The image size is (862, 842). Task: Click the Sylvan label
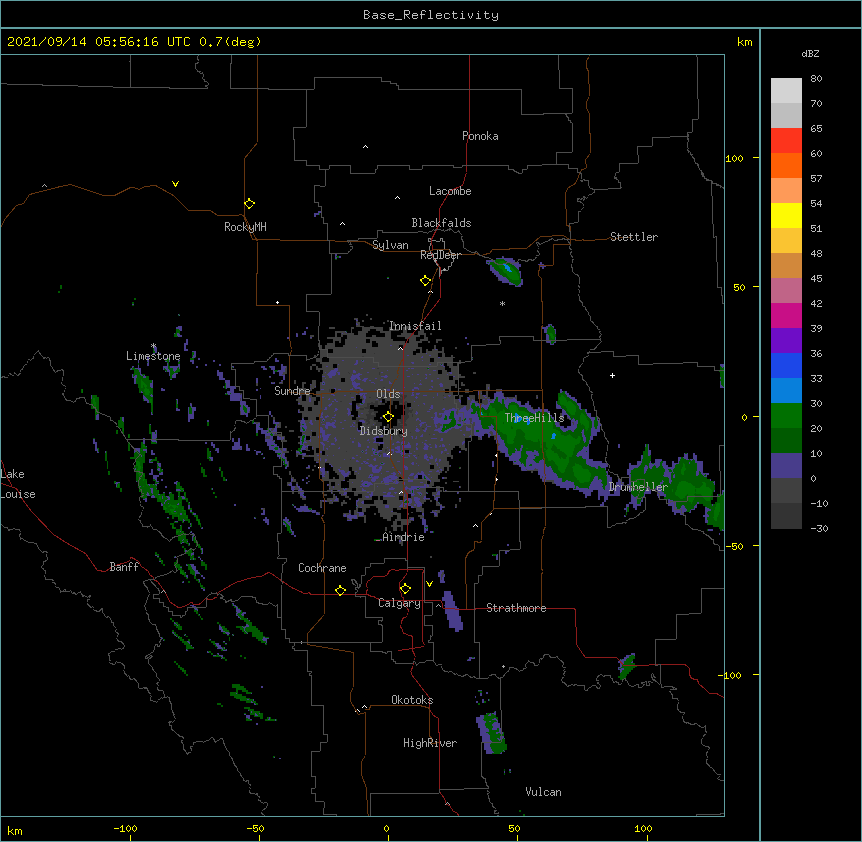point(390,245)
